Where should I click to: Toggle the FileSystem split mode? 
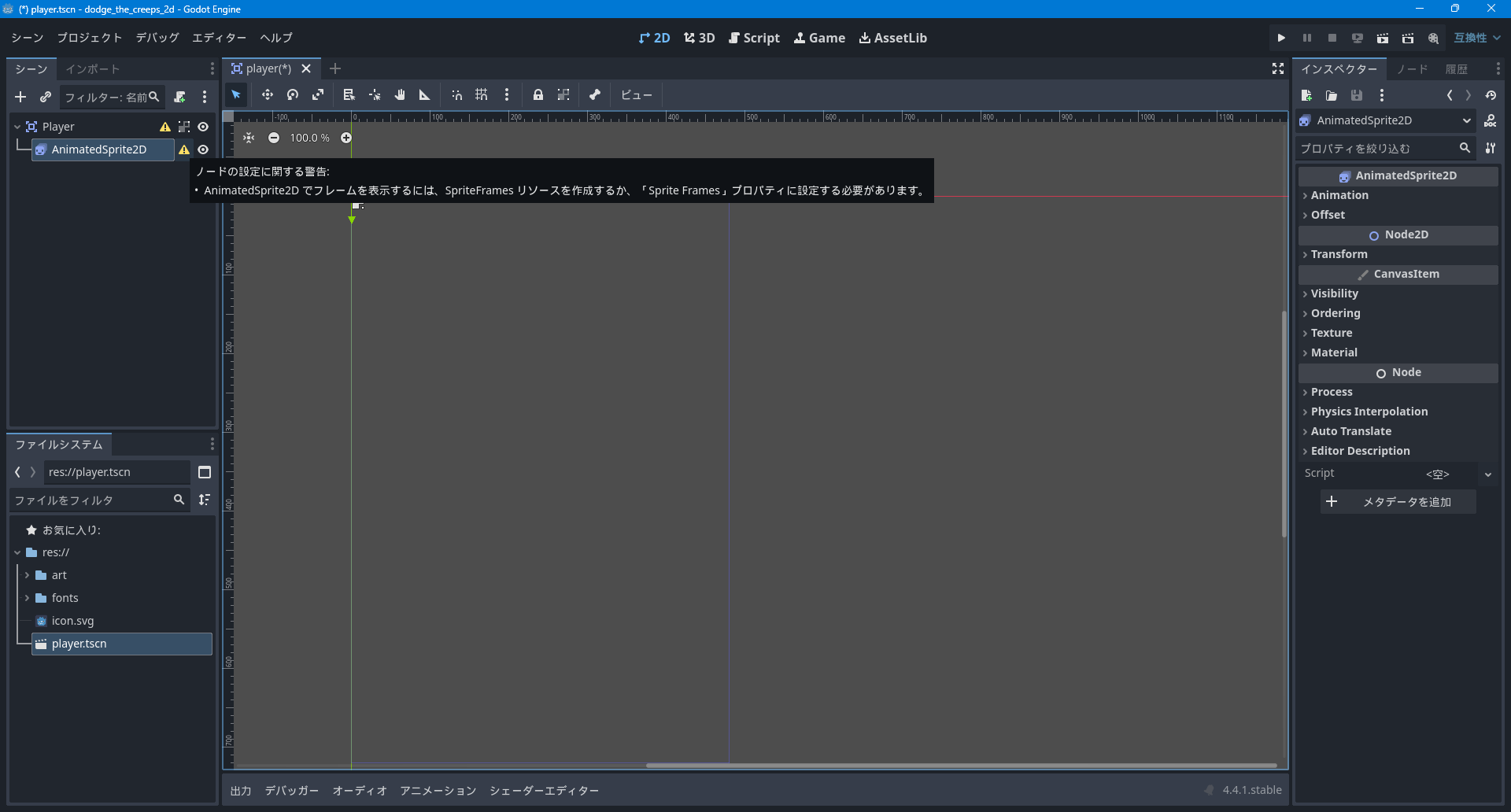coord(205,472)
